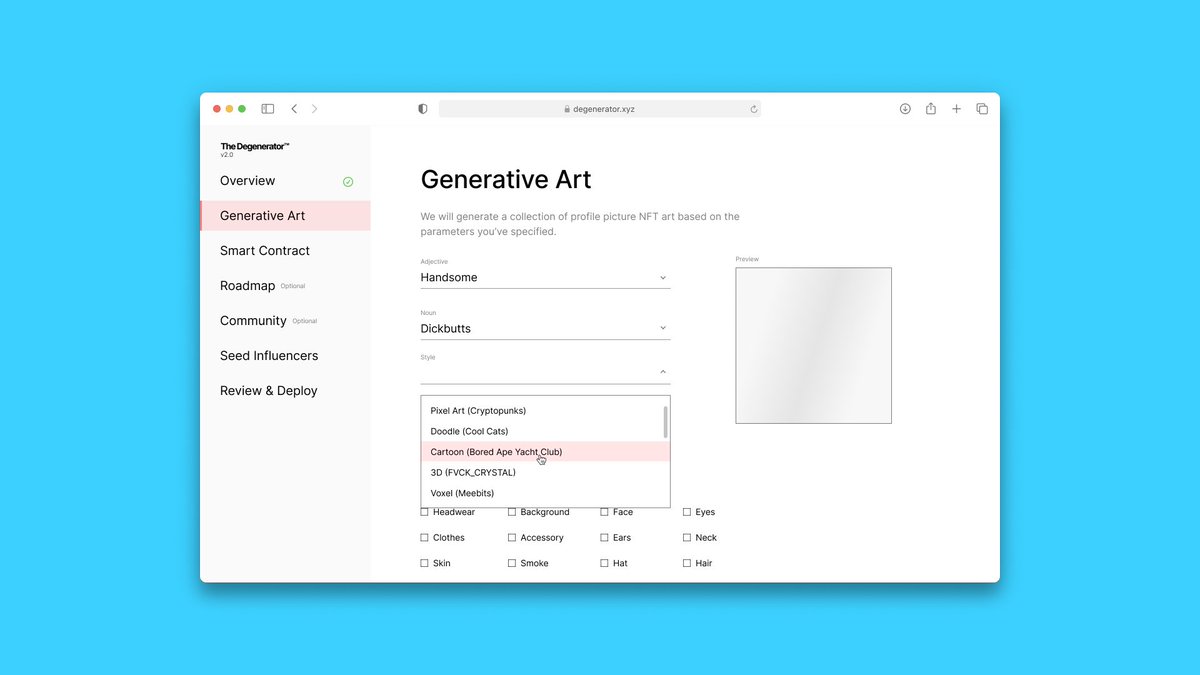Image resolution: width=1200 pixels, height=675 pixels.
Task: Enable the Eyes trait checkbox
Action: 687,512
